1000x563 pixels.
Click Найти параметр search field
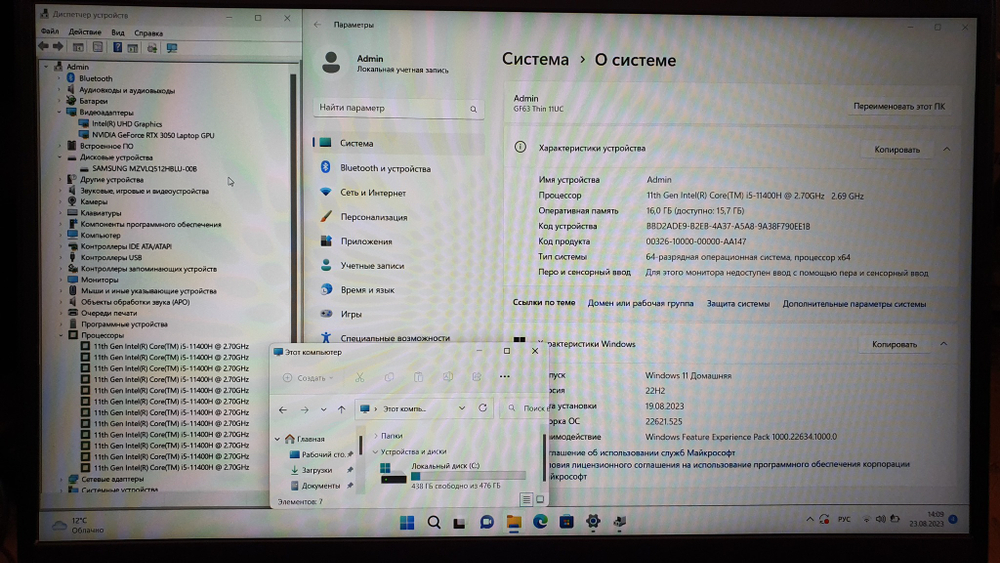[399, 108]
